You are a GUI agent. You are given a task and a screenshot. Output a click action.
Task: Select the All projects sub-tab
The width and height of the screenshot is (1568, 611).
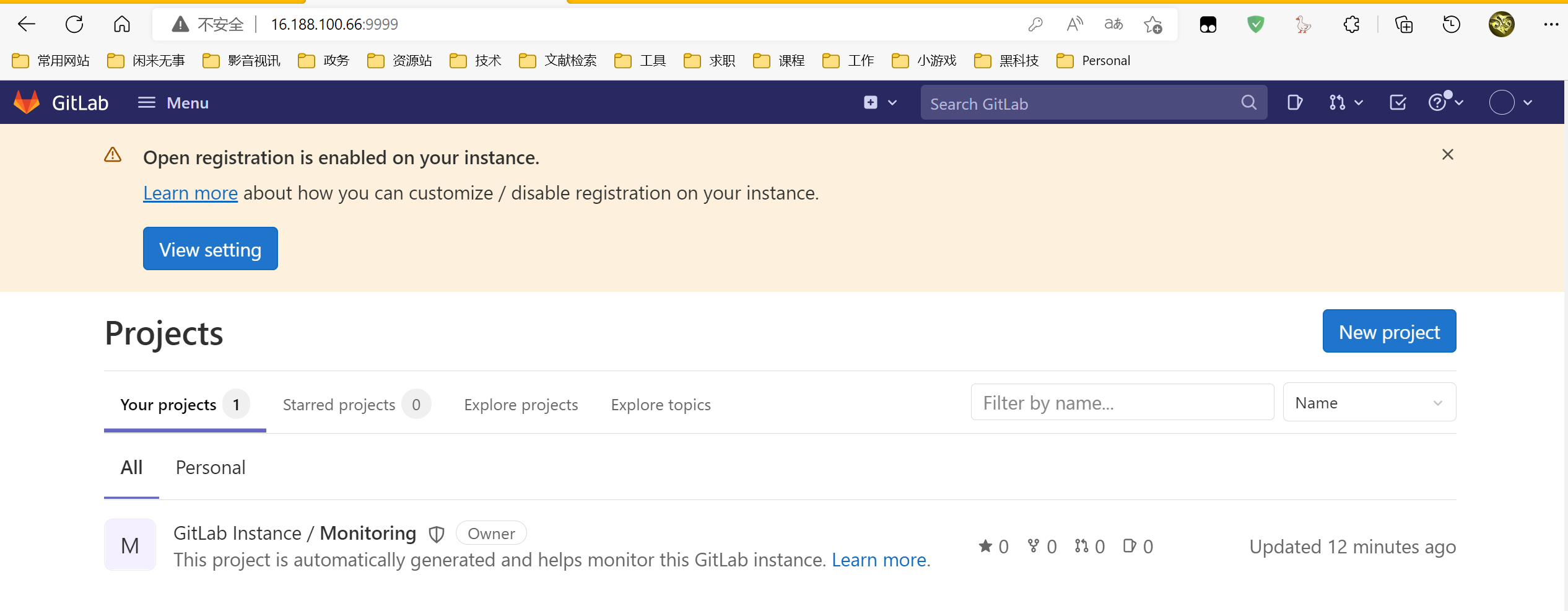[x=131, y=467]
